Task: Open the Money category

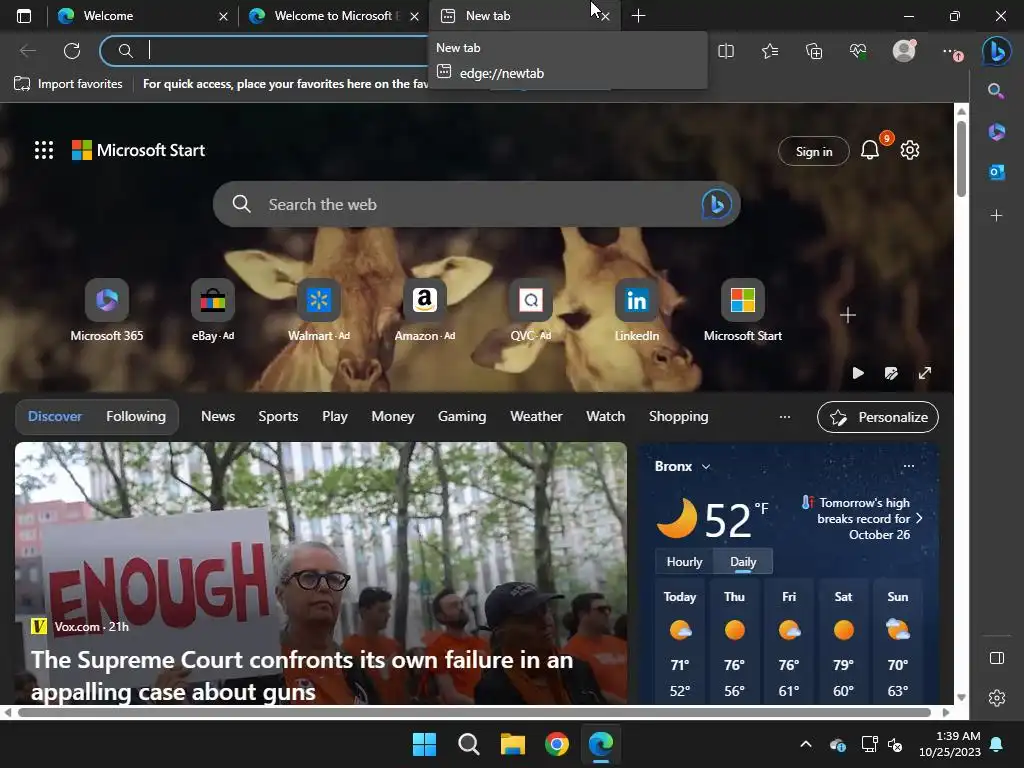Action: click(x=392, y=417)
